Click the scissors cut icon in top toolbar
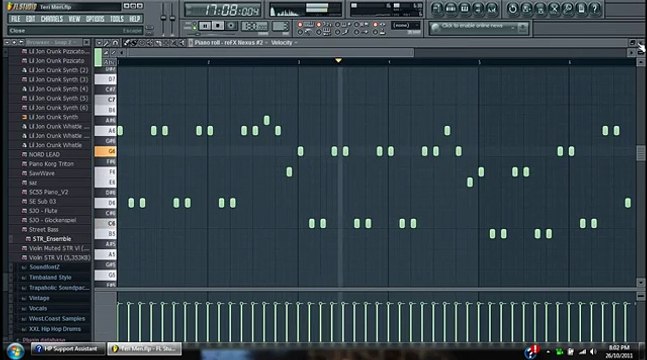647x360 pixels. pos(554,9)
